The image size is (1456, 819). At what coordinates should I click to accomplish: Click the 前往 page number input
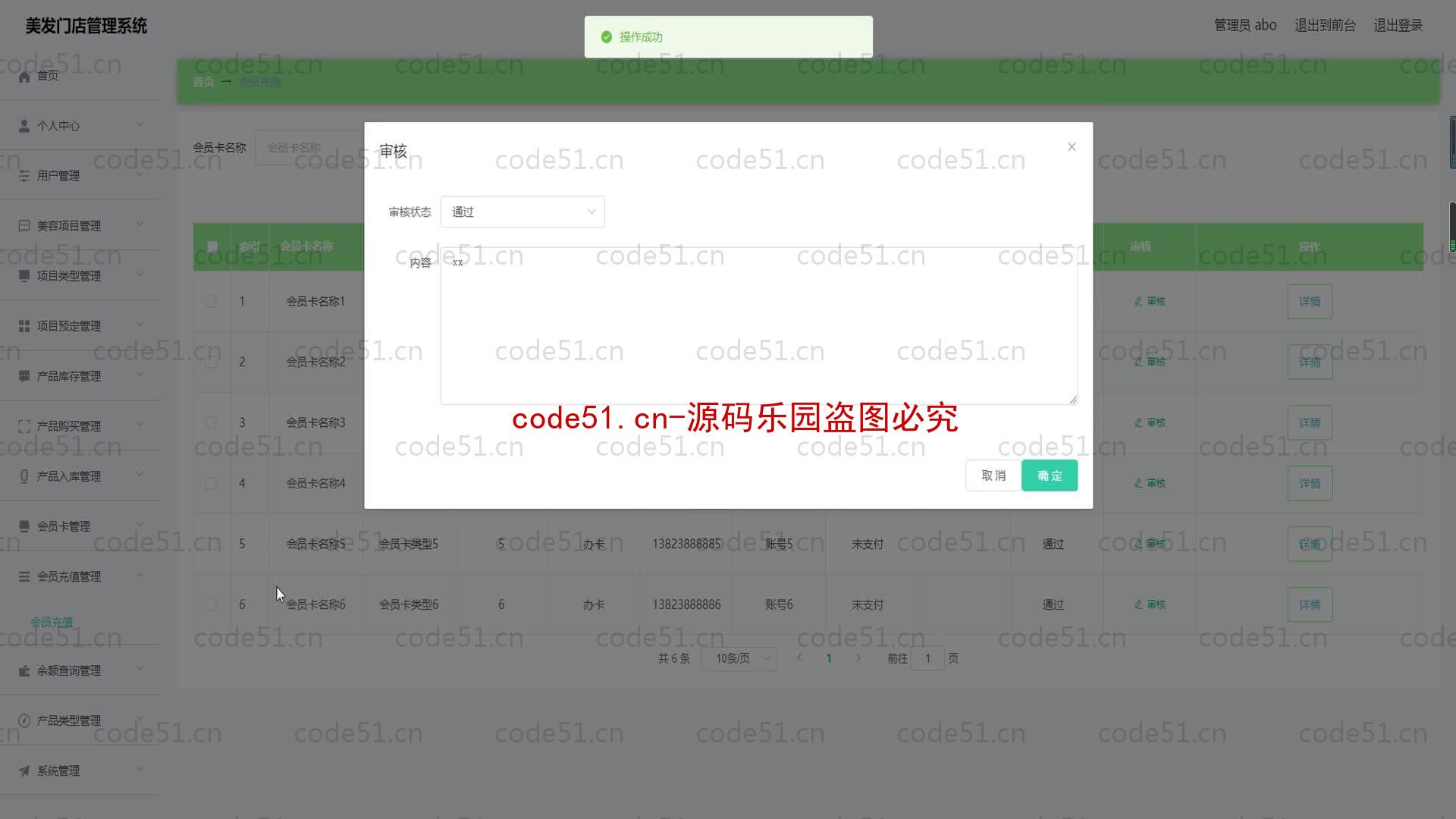927,658
